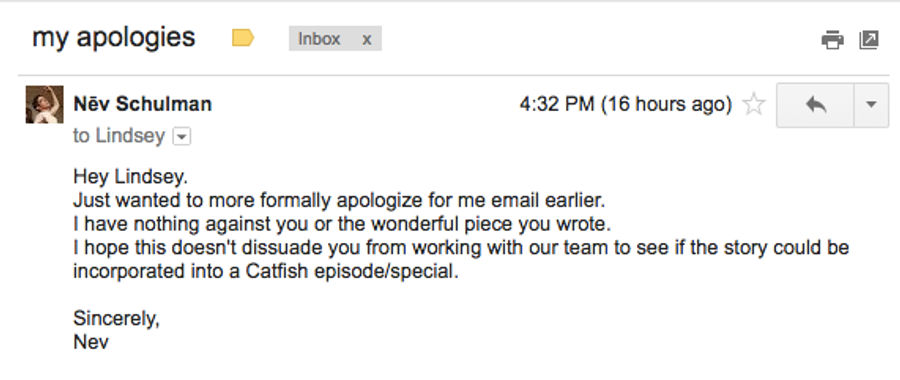Open the sender's profile photo thumbnail
The height and width of the screenshot is (380, 900).
[x=44, y=104]
